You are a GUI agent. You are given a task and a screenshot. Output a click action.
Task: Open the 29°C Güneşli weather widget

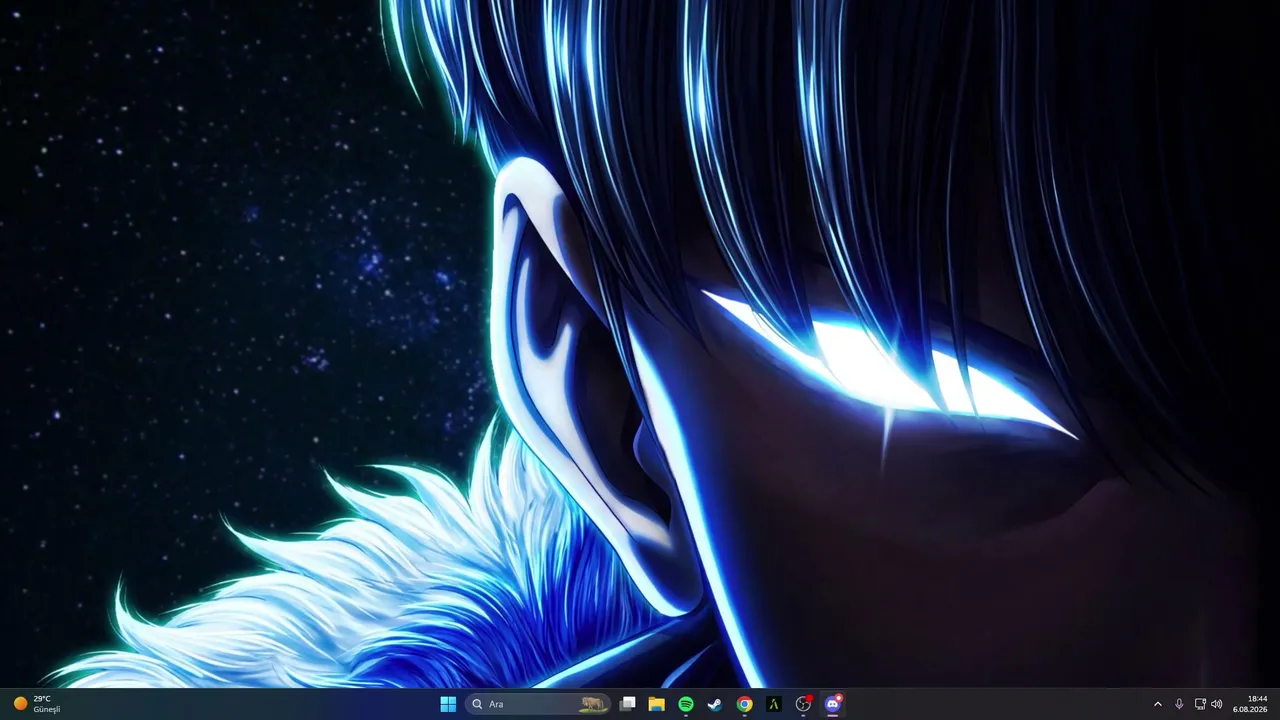tap(37, 704)
